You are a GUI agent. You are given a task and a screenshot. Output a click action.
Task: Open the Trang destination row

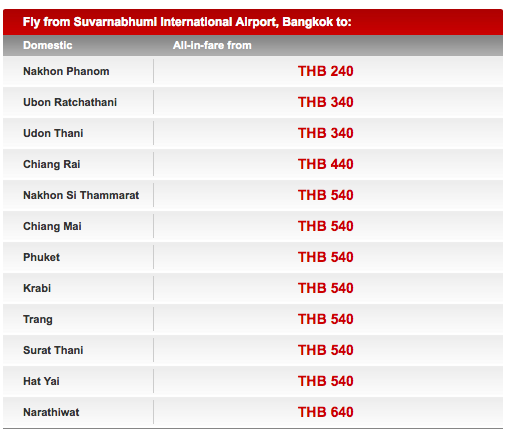tap(253, 319)
